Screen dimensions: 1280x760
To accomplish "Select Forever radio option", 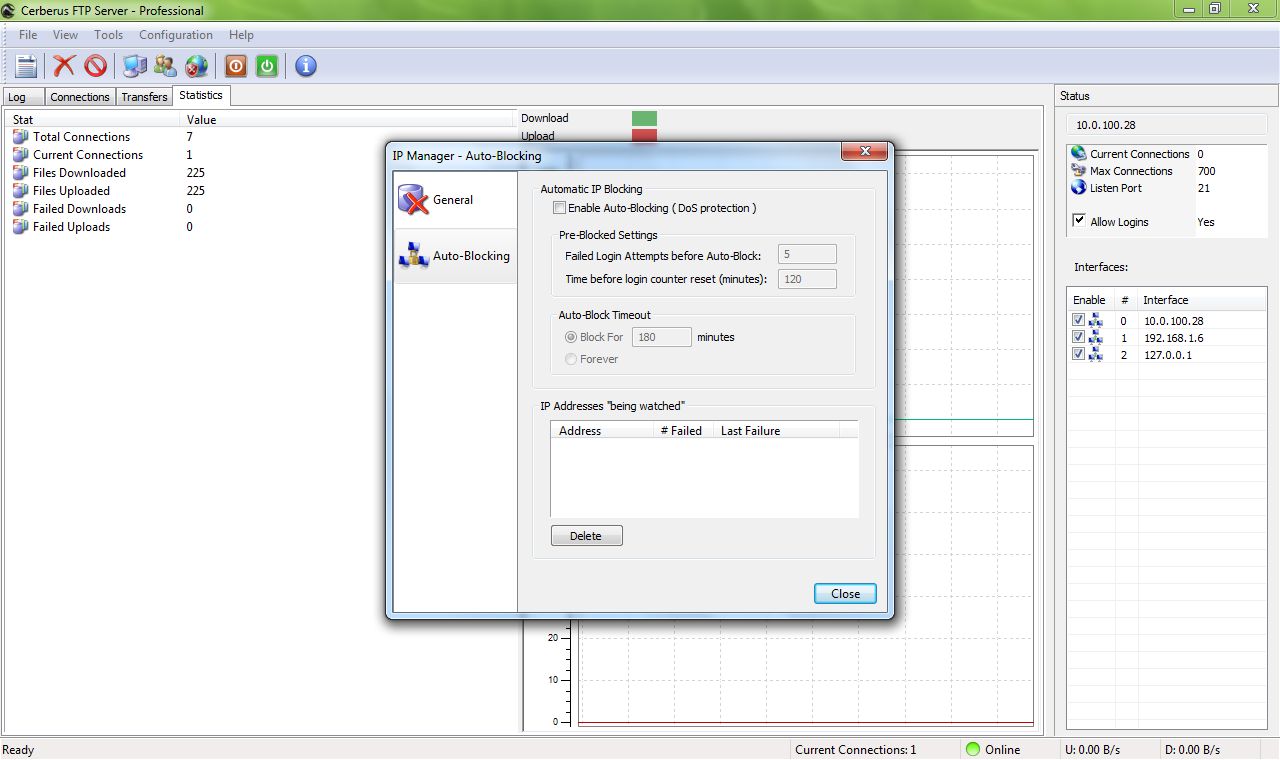I will click(571, 359).
